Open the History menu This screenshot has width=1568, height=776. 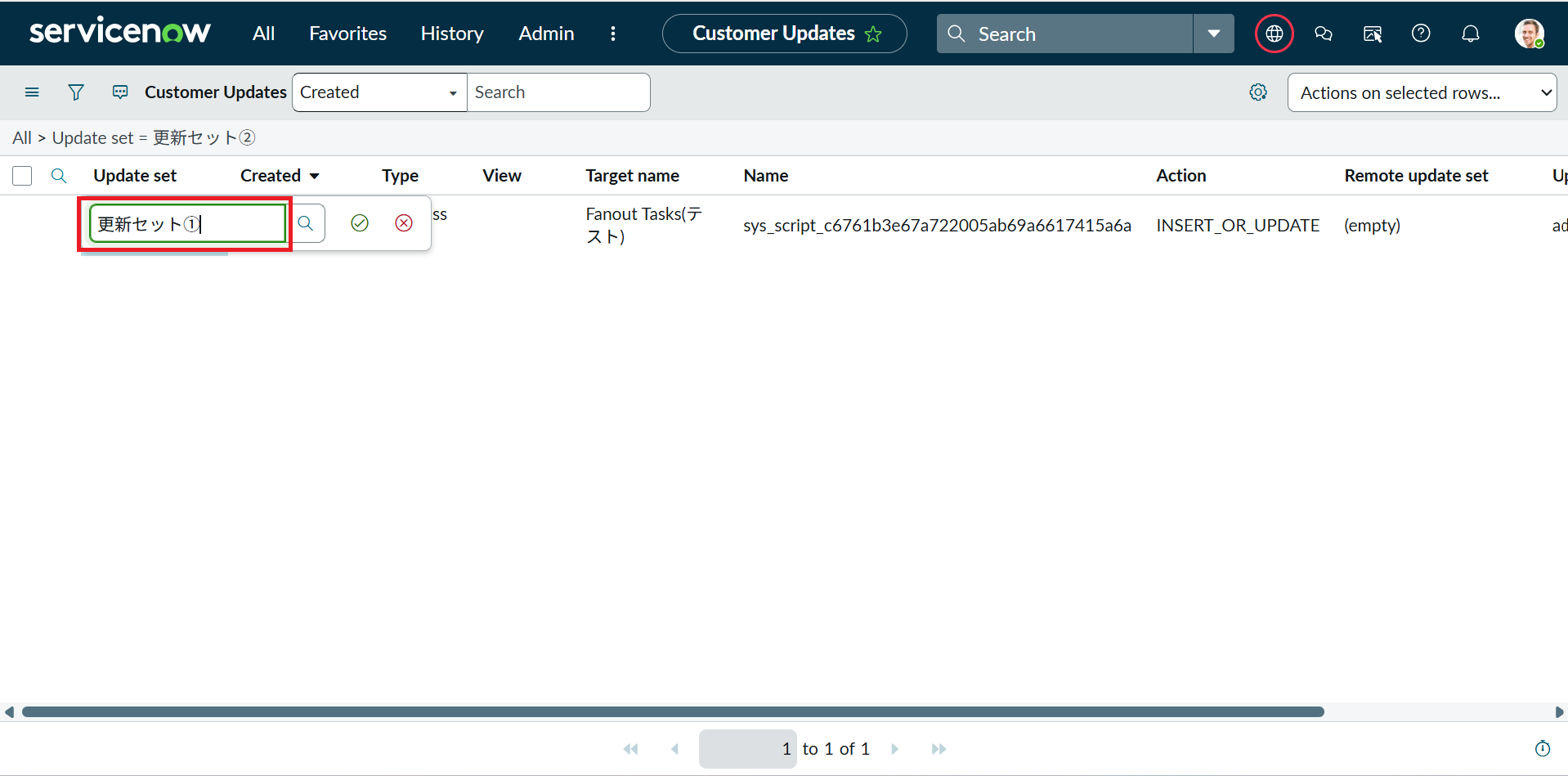(452, 34)
